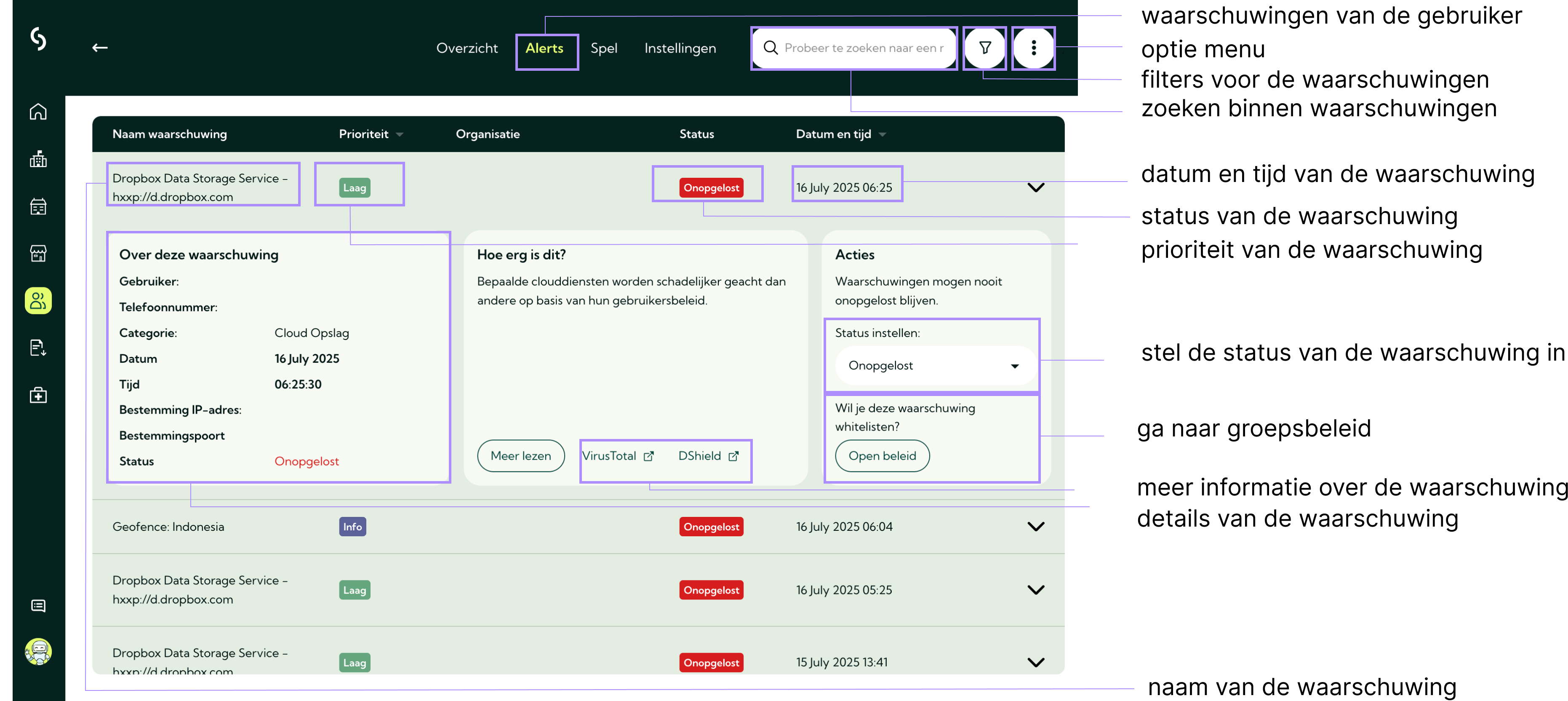This screenshot has height=701, width=1568.
Task: Collapse the first Dropbox alert row
Action: click(1035, 187)
